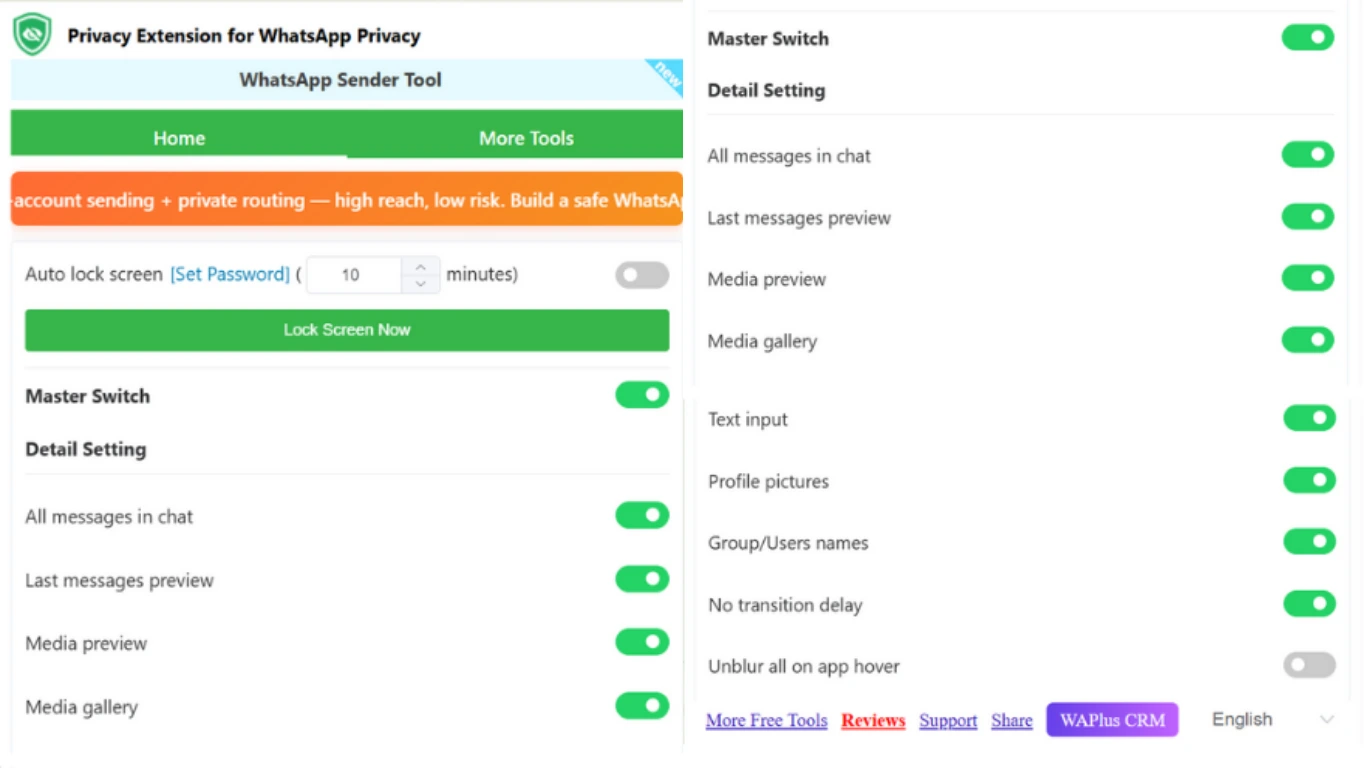Image resolution: width=1366 pixels, height=768 pixels.
Task: Open the WAPlus CRM button
Action: pos(1111,719)
